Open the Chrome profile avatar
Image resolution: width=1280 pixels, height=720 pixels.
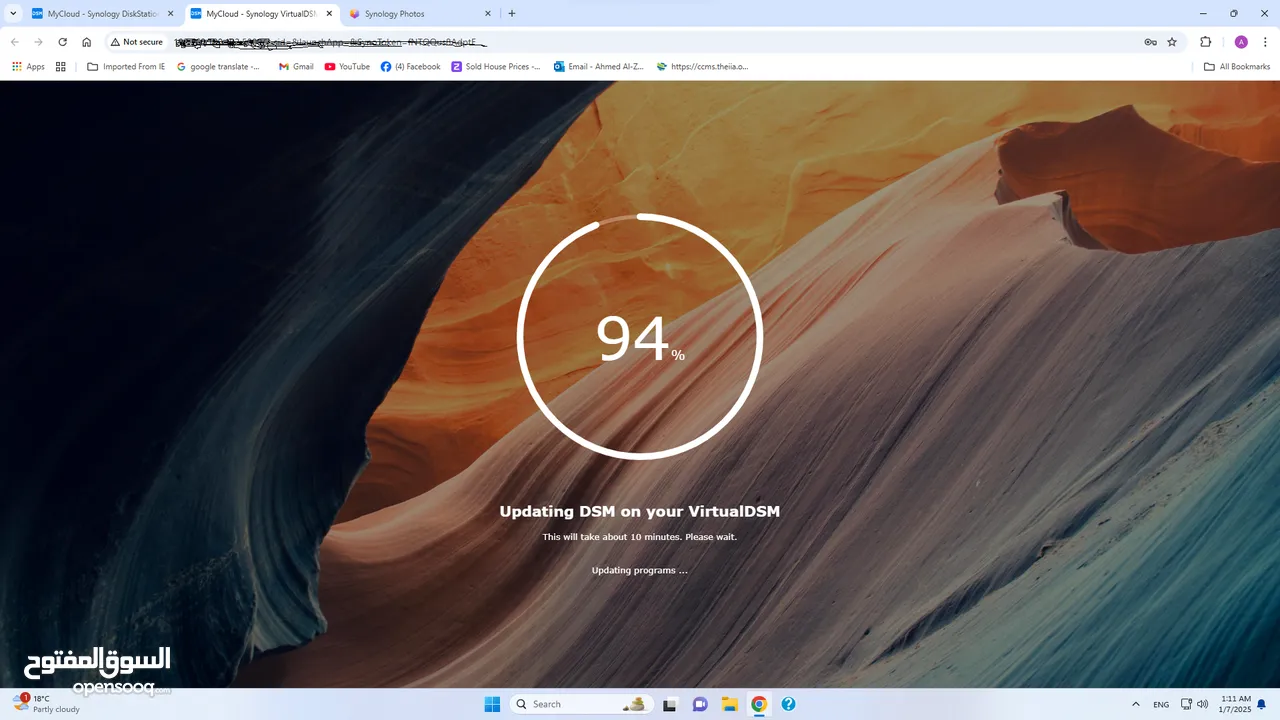click(x=1241, y=42)
